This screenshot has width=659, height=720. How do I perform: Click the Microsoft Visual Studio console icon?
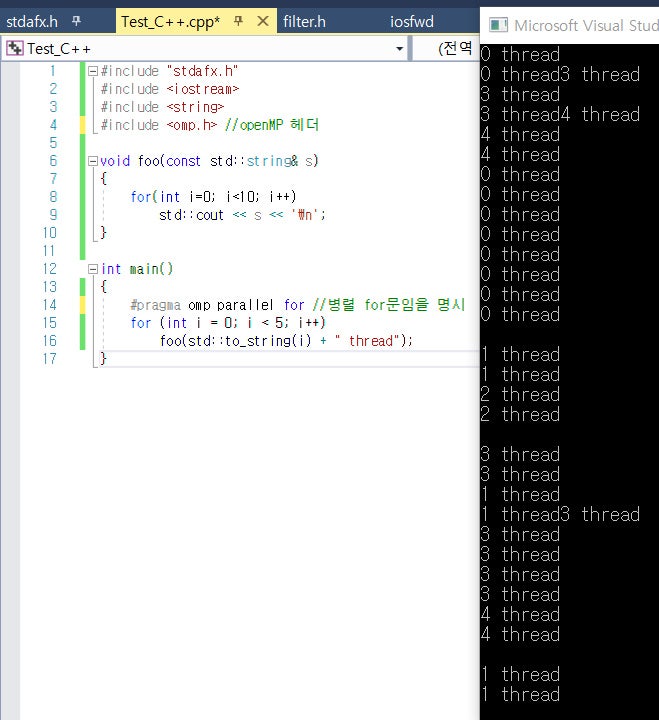(x=498, y=25)
